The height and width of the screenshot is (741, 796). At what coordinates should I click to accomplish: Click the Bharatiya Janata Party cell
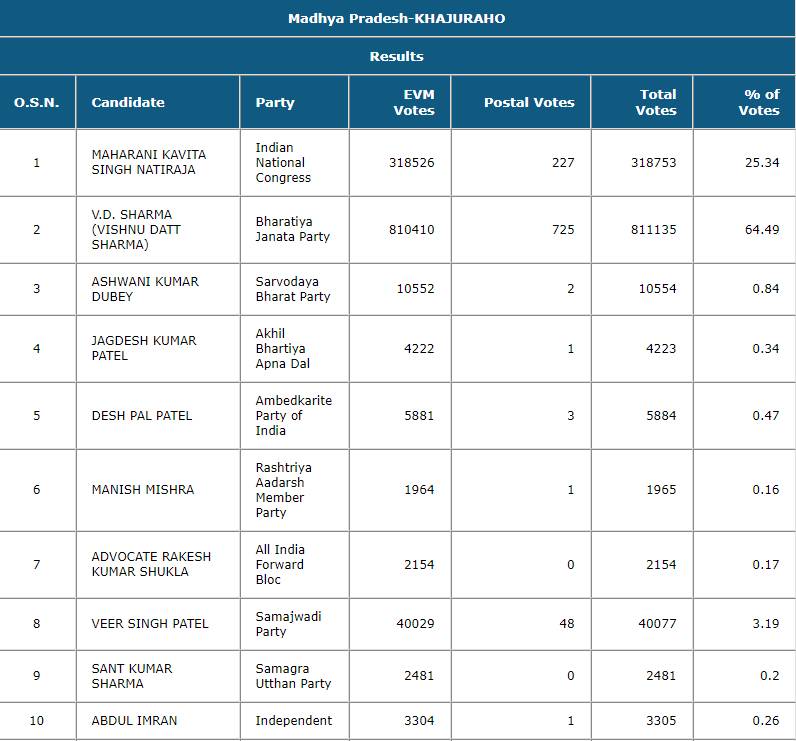tap(292, 229)
